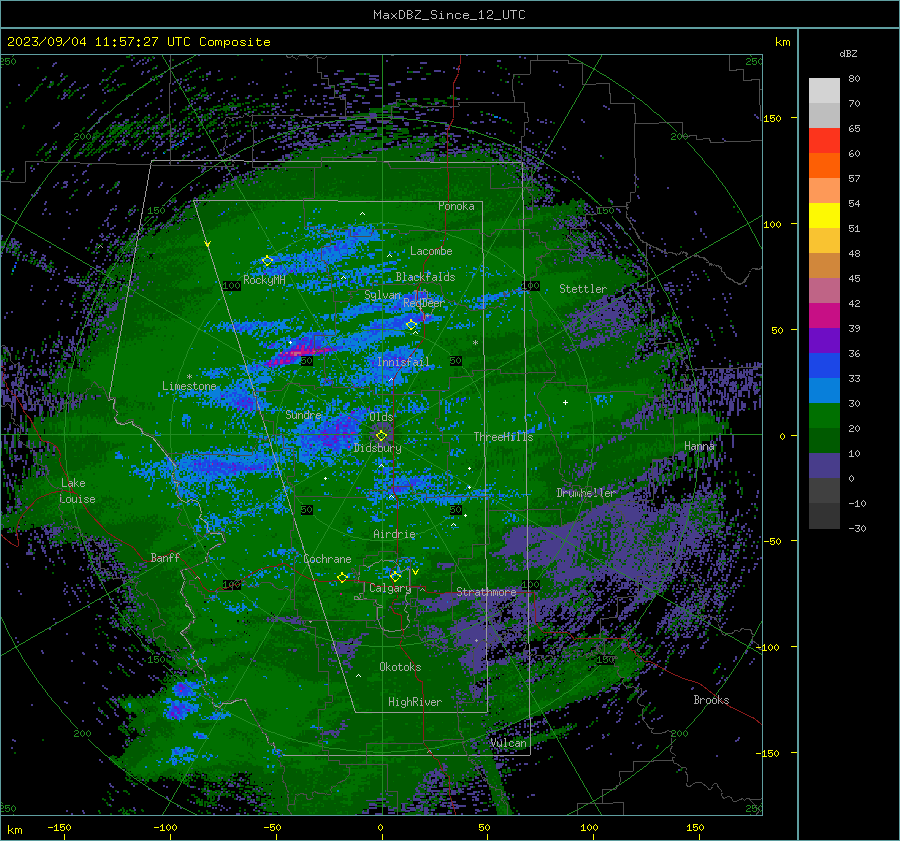This screenshot has width=900, height=841.
Task: Click the lightest gray top swatch in legend
Action: [x=824, y=91]
